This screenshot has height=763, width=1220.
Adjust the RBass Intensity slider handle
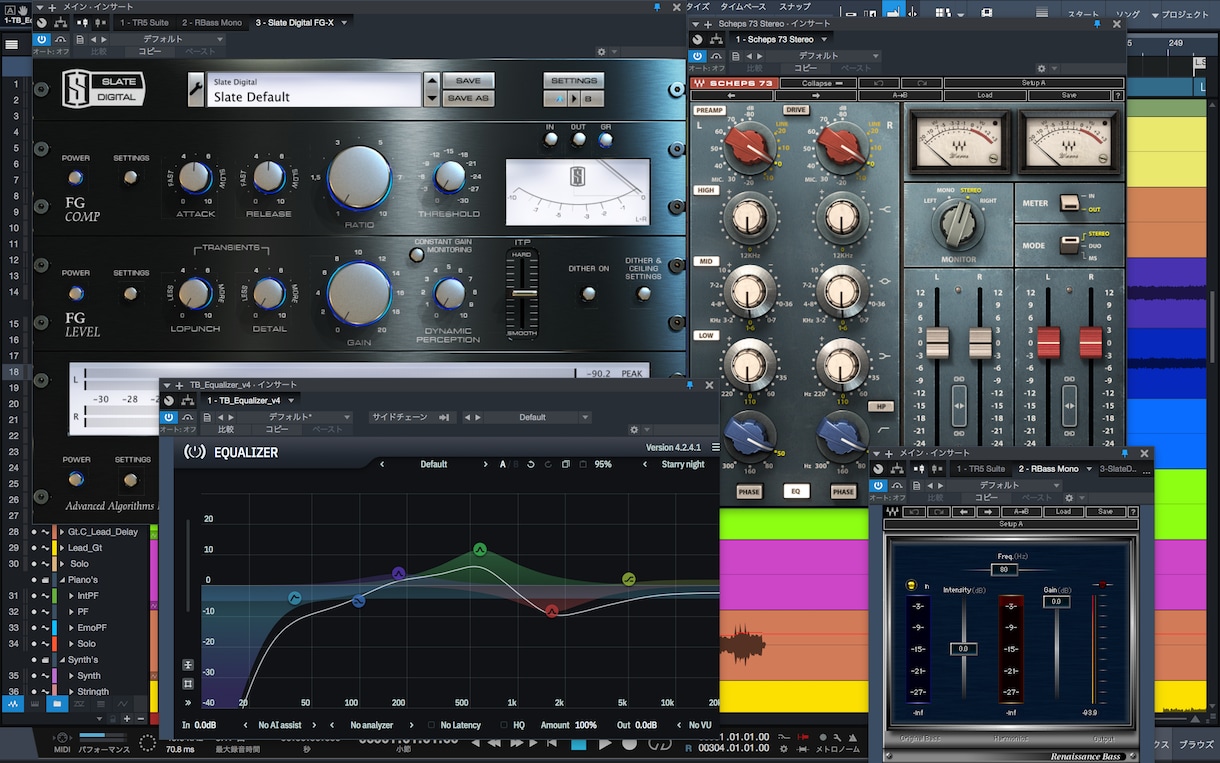[963, 649]
